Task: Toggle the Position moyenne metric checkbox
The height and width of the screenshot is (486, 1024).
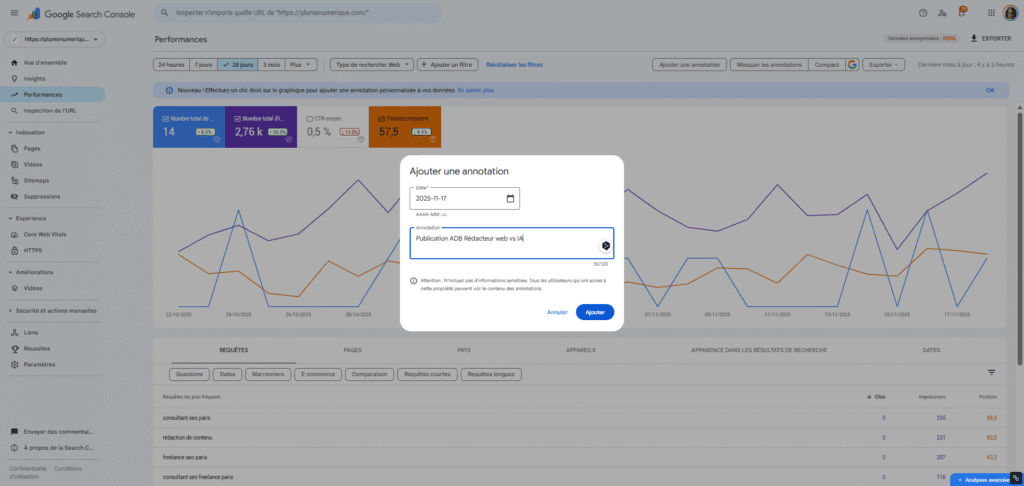Action: [381, 117]
